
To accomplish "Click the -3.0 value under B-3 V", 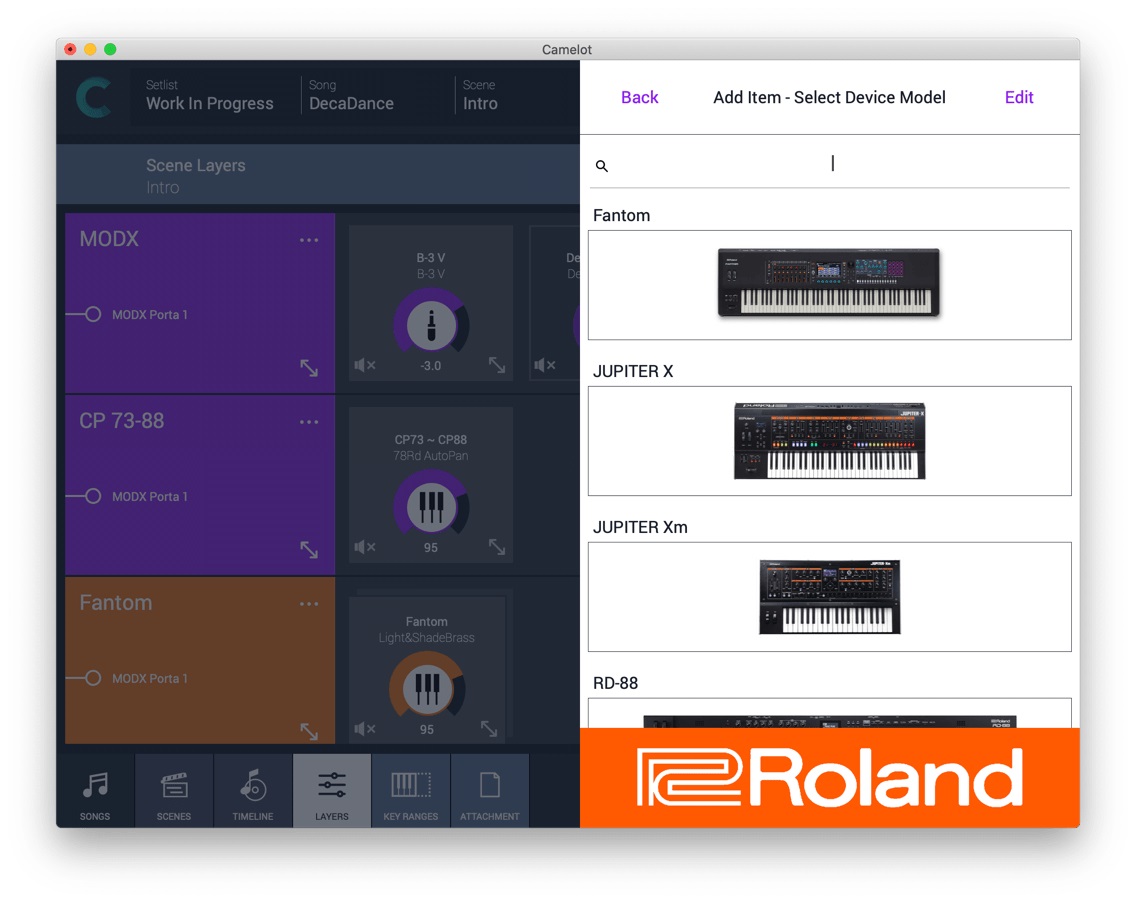I will point(430,366).
